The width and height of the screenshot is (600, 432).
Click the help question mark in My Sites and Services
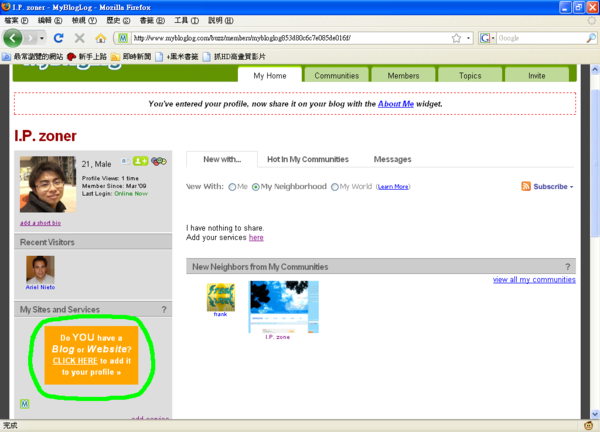pyautogui.click(x=164, y=310)
